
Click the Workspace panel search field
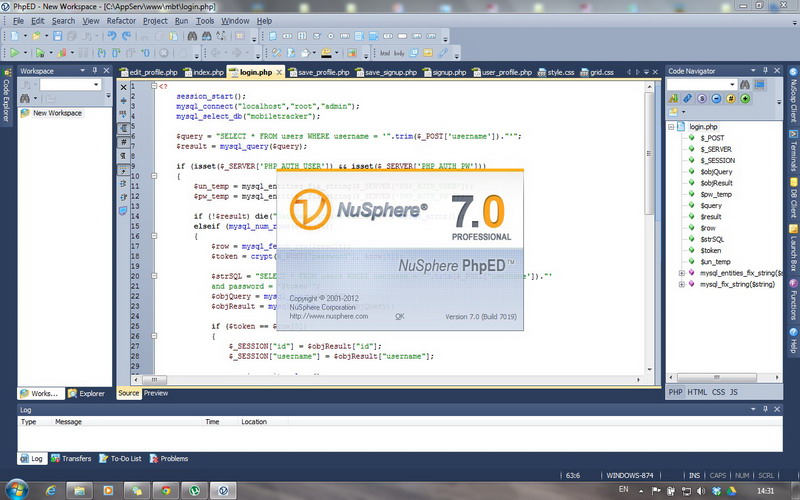coord(70,85)
